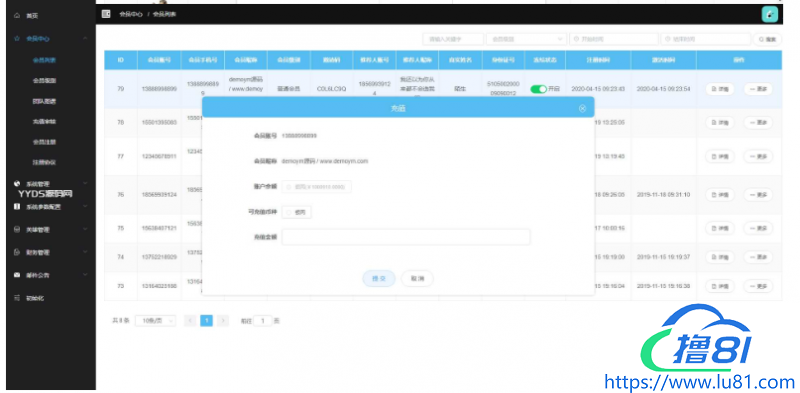Select the currency radio under rechargeable coin type
Screen dimensions: 800x393
289,212
